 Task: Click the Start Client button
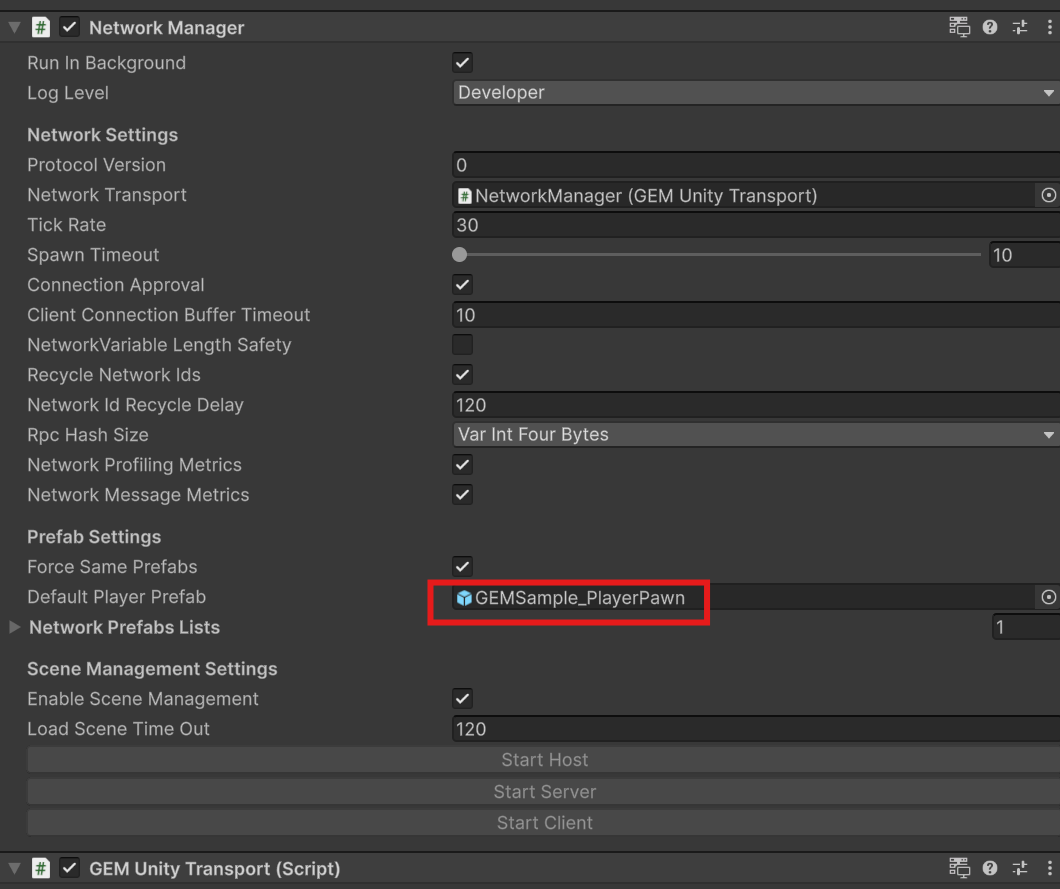click(x=544, y=823)
